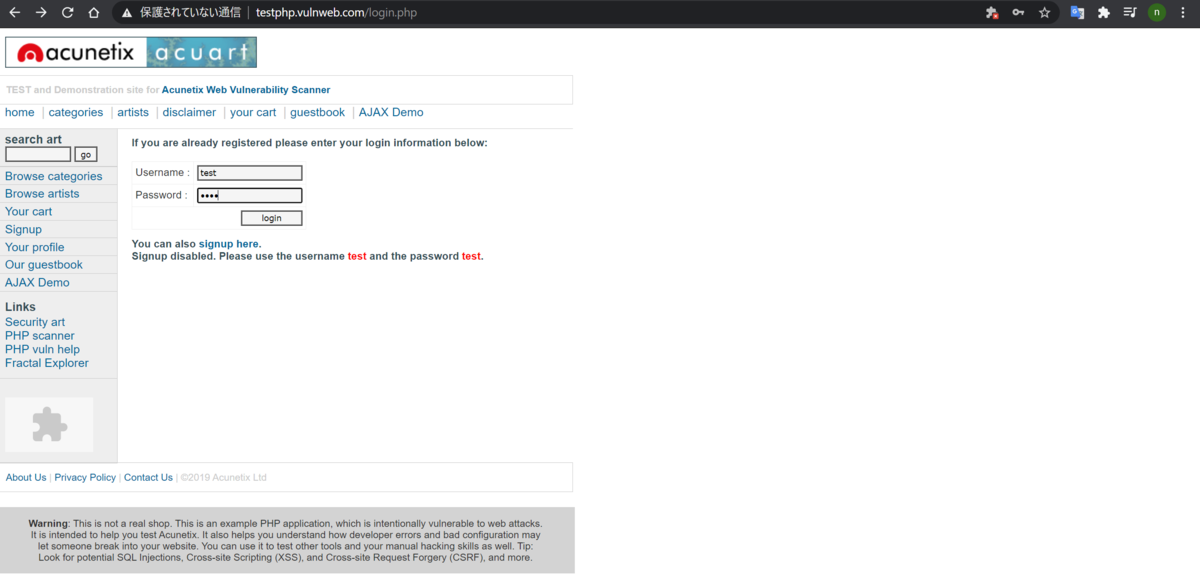Open the guestbook navigation item
The height and width of the screenshot is (580, 1200).
[317, 113]
